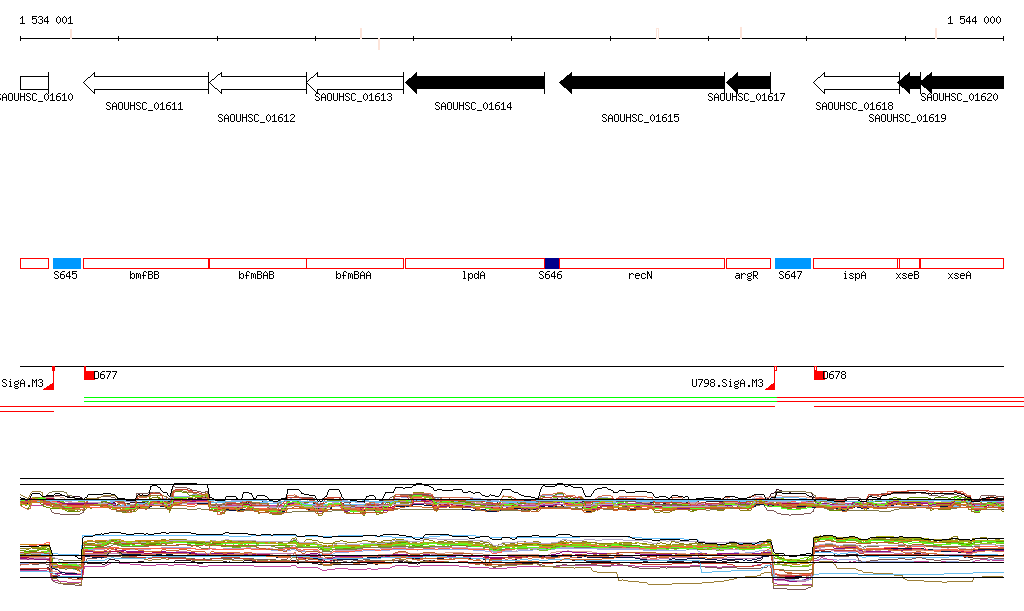
Task: Select the blue S647 segment
Action: 793,264
